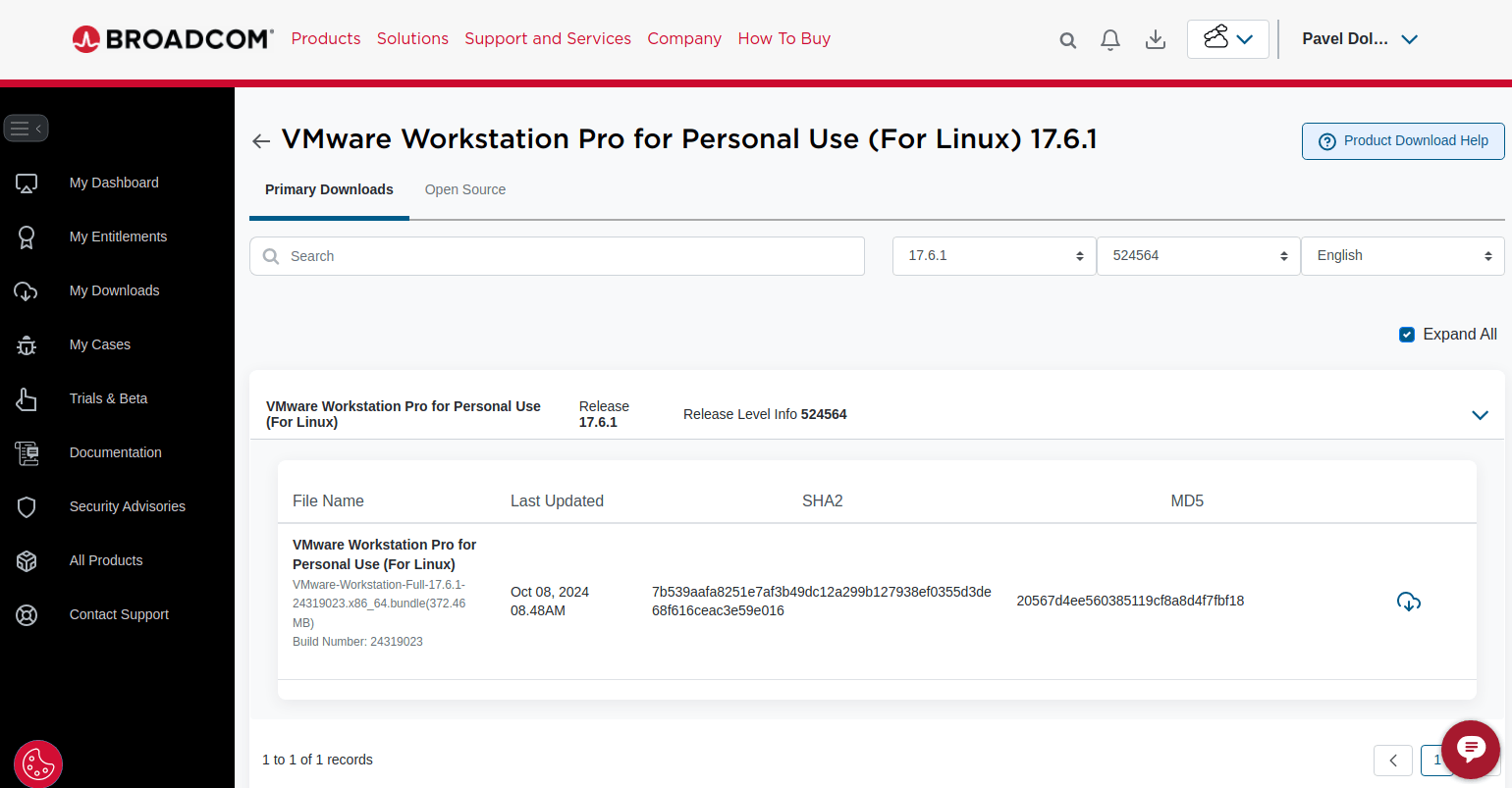The image size is (1512, 788).
Task: Open the 524564 release level dropdown
Action: click(x=1198, y=256)
